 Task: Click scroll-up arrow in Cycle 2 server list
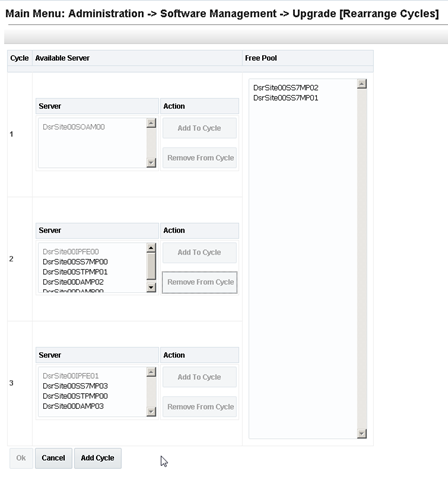[151, 248]
